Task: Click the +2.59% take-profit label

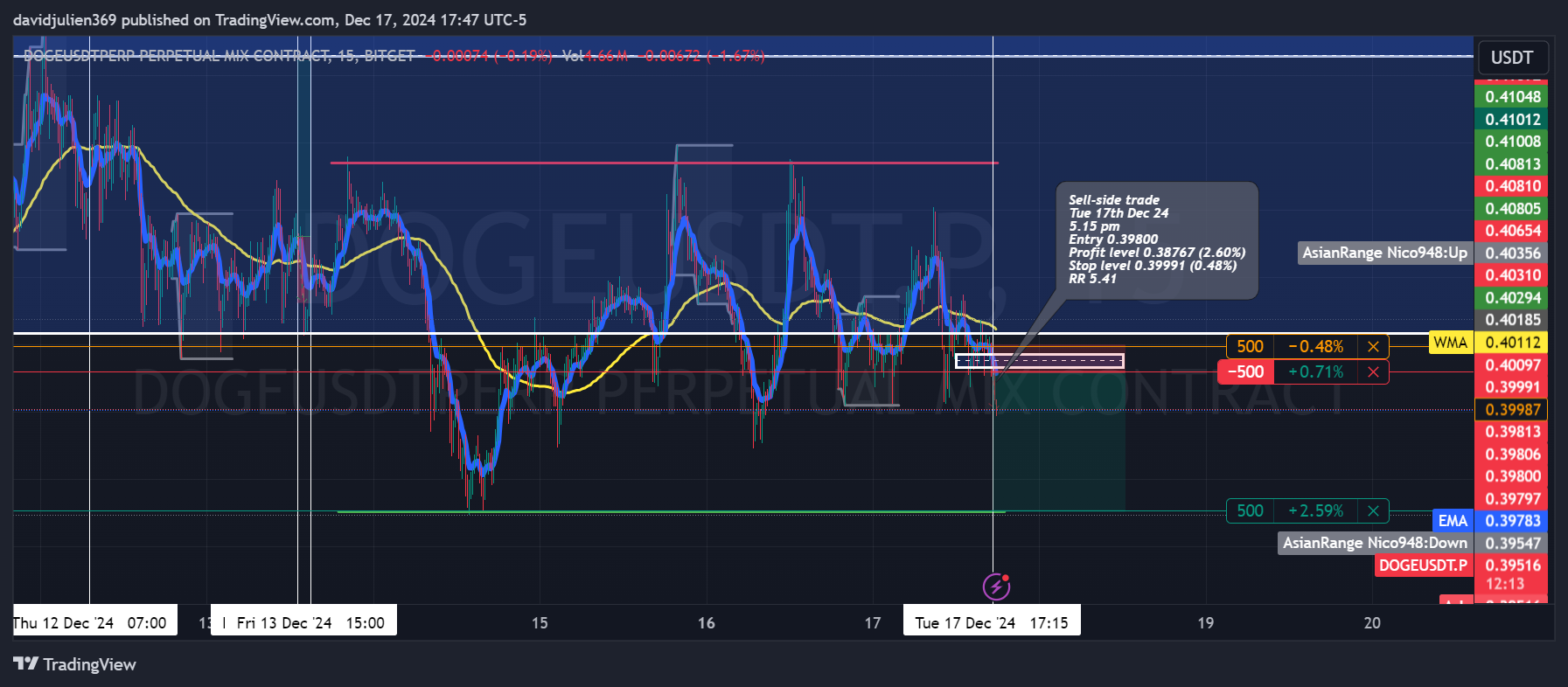Action: click(1316, 511)
